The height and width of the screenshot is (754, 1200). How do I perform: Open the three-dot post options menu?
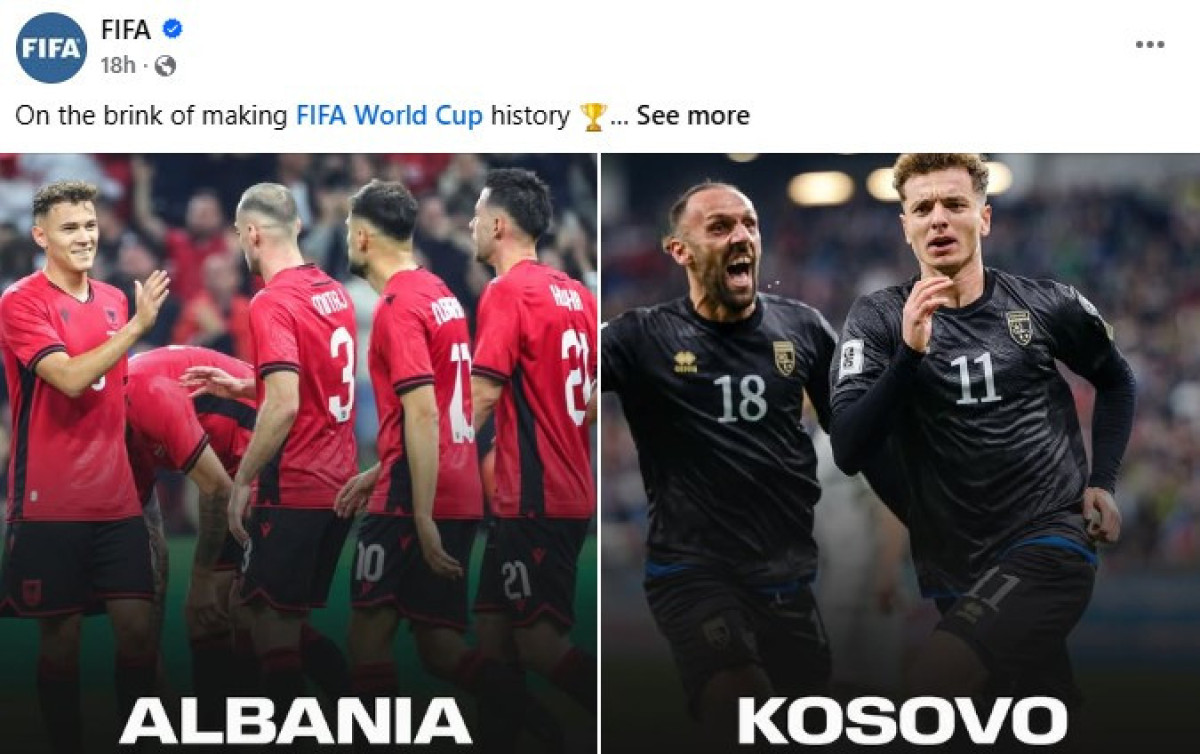[x=1150, y=45]
